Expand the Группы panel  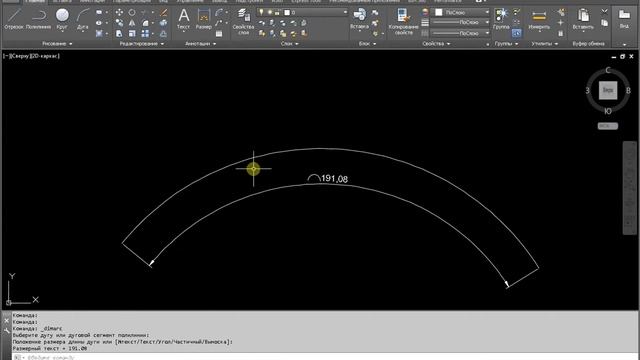(x=507, y=43)
